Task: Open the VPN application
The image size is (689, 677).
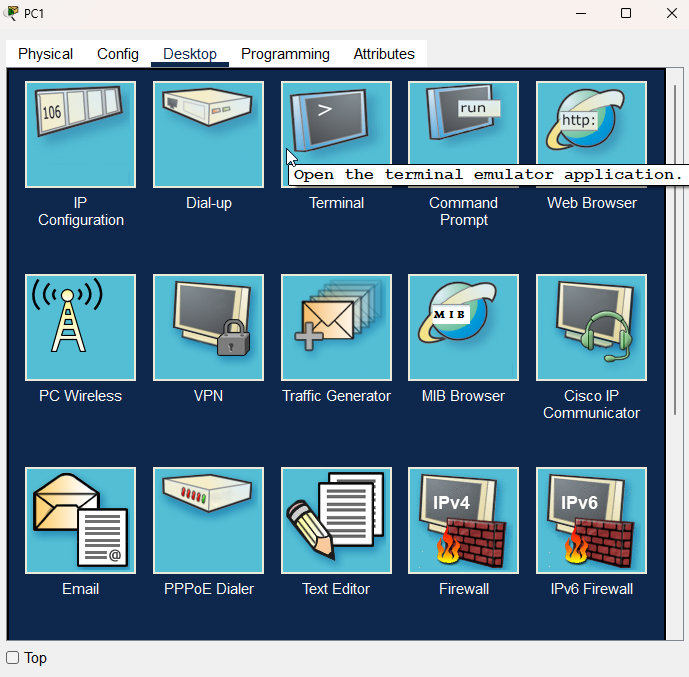Action: point(208,328)
